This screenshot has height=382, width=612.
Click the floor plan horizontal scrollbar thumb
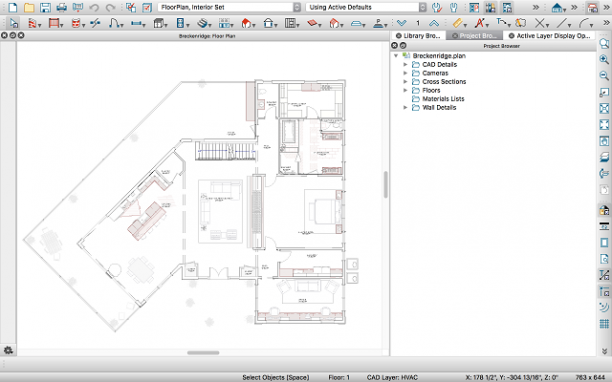pos(203,353)
